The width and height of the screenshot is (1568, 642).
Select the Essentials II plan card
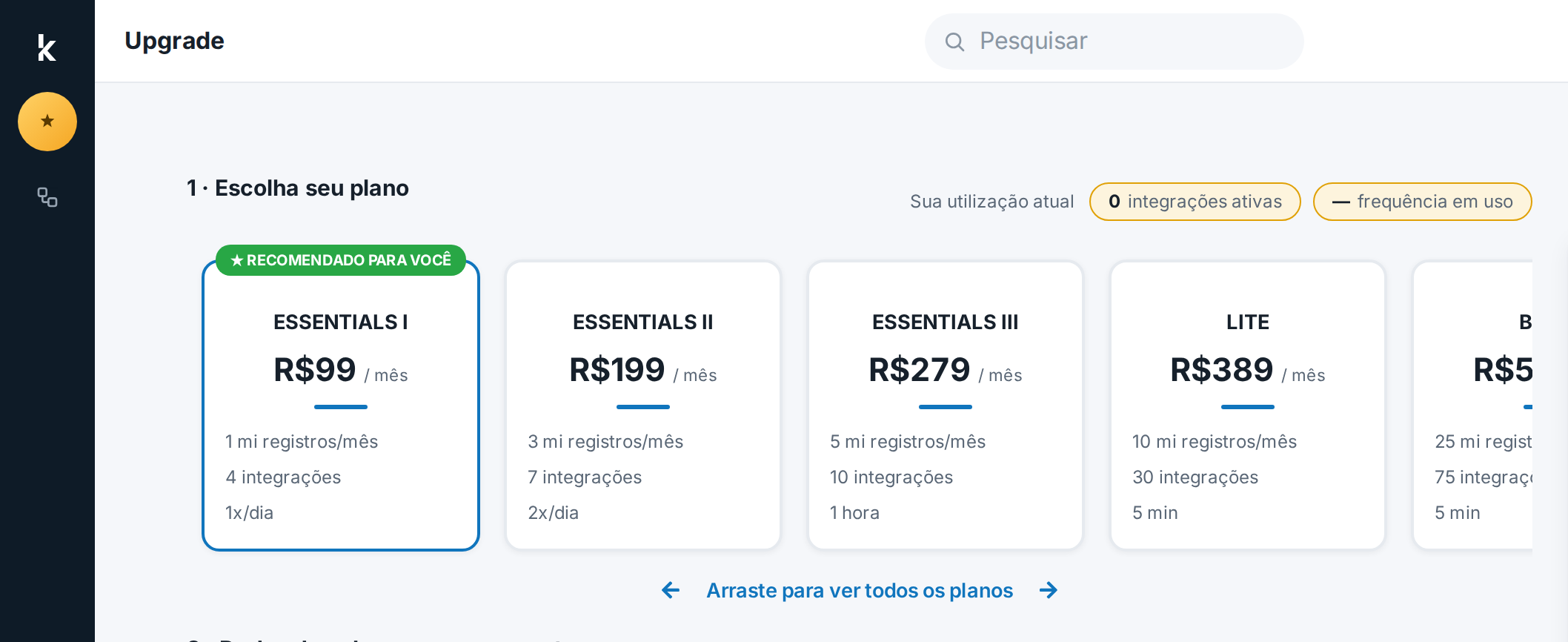click(x=643, y=406)
